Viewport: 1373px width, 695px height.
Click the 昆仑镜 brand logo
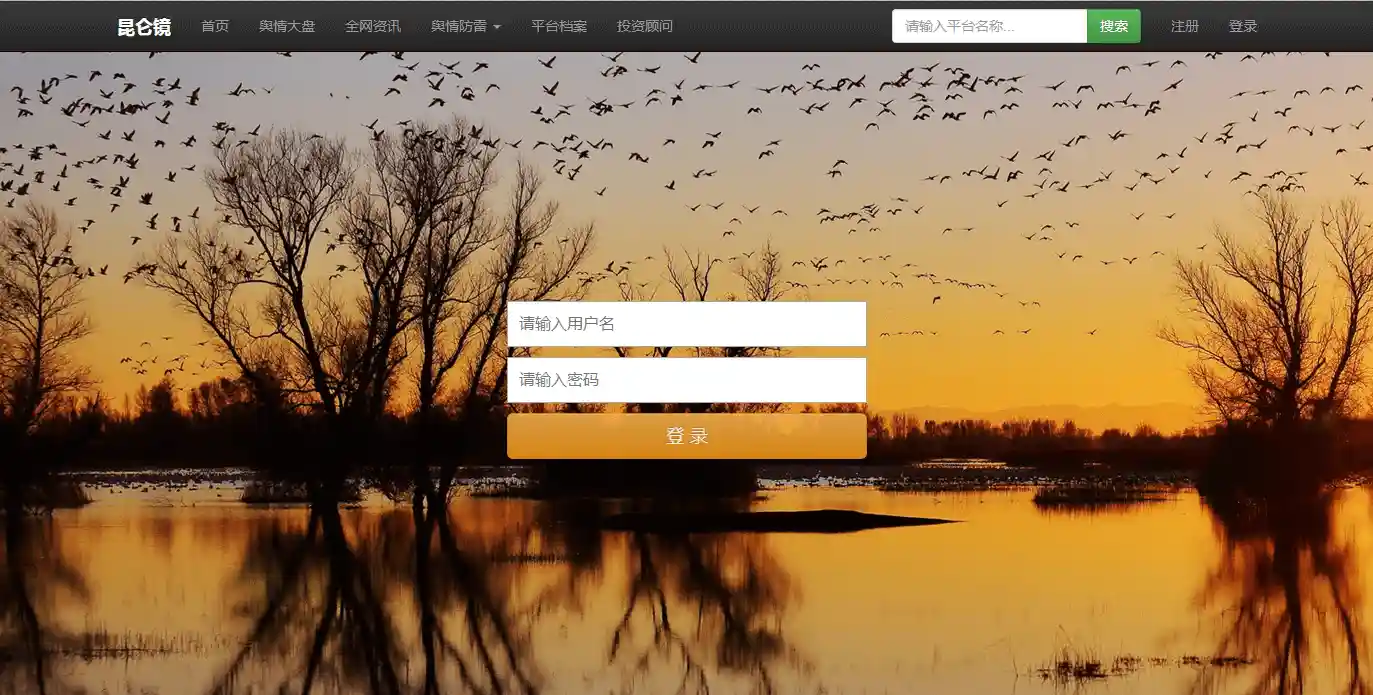[144, 27]
